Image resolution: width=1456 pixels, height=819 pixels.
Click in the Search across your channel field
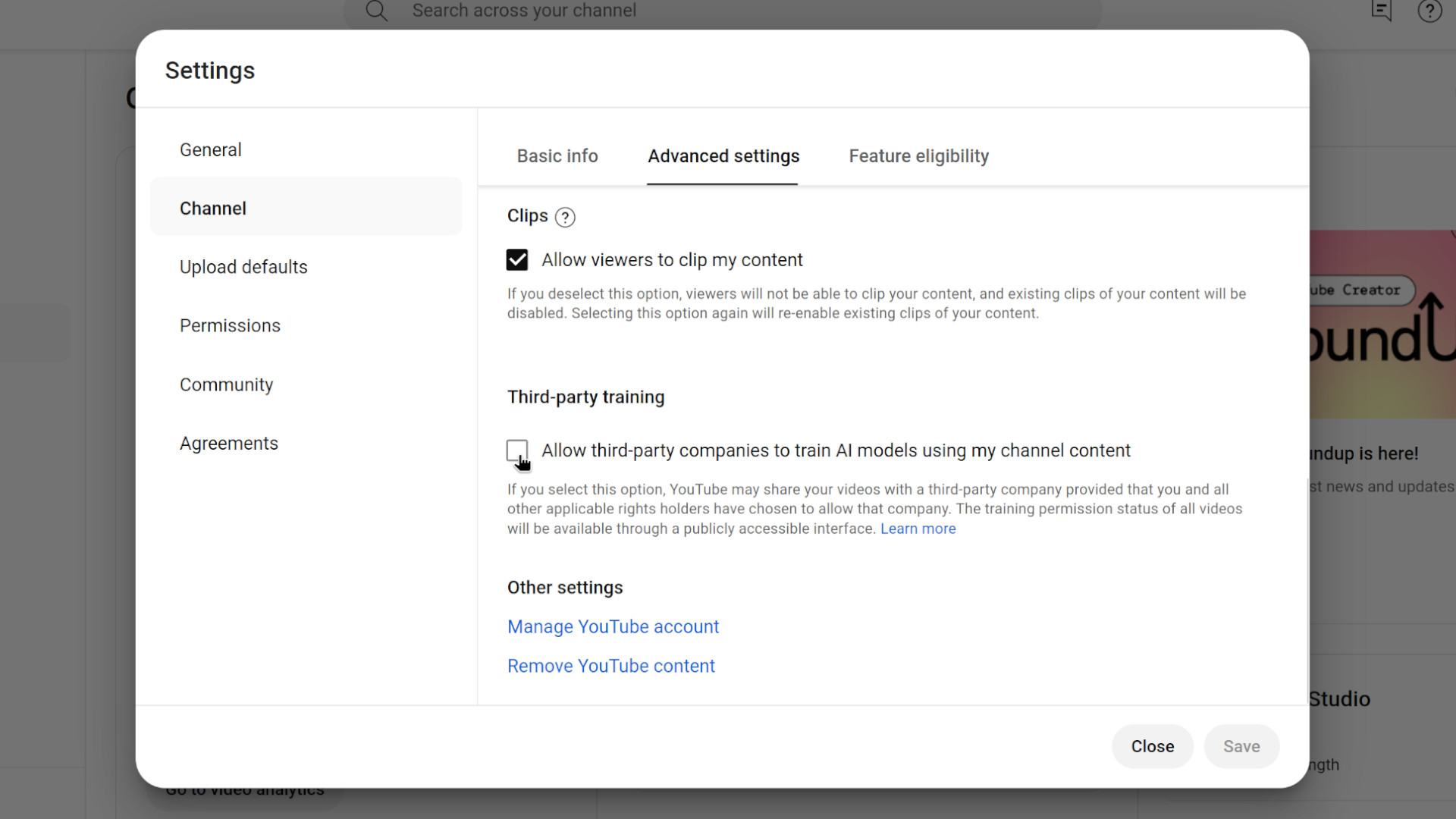tap(720, 11)
